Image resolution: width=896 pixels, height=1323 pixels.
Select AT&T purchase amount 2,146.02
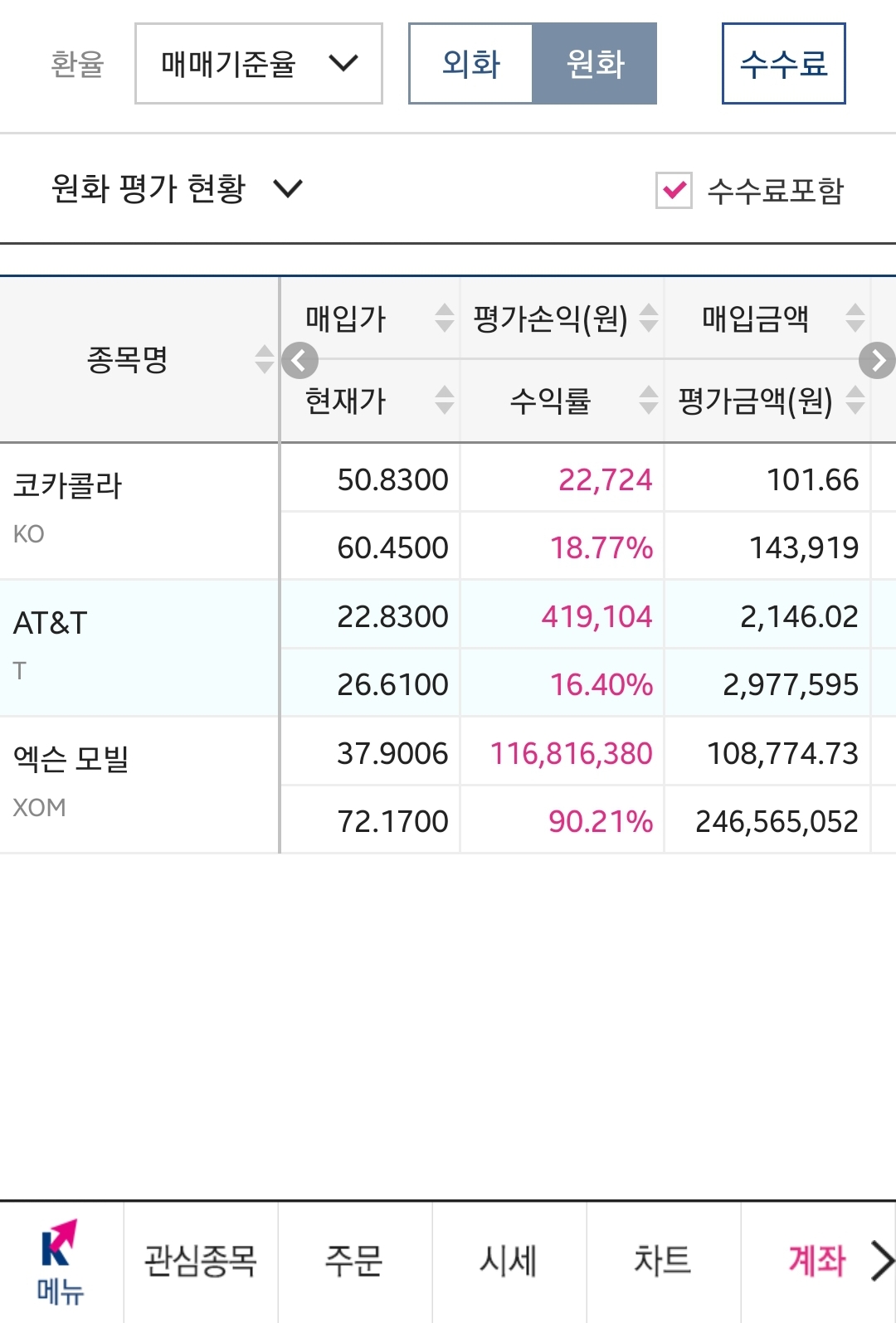(799, 616)
